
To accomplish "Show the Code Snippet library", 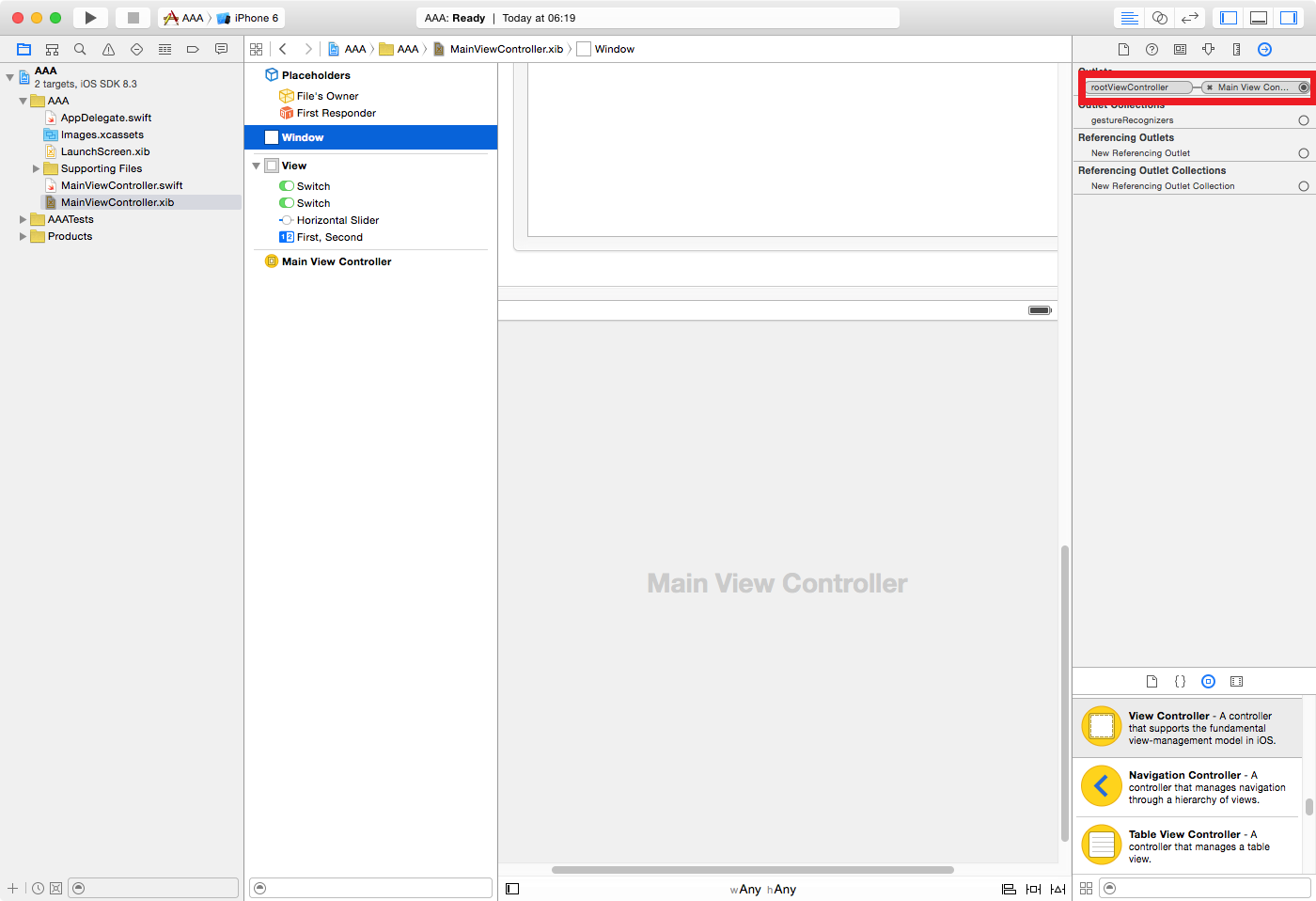I will (x=1180, y=681).
